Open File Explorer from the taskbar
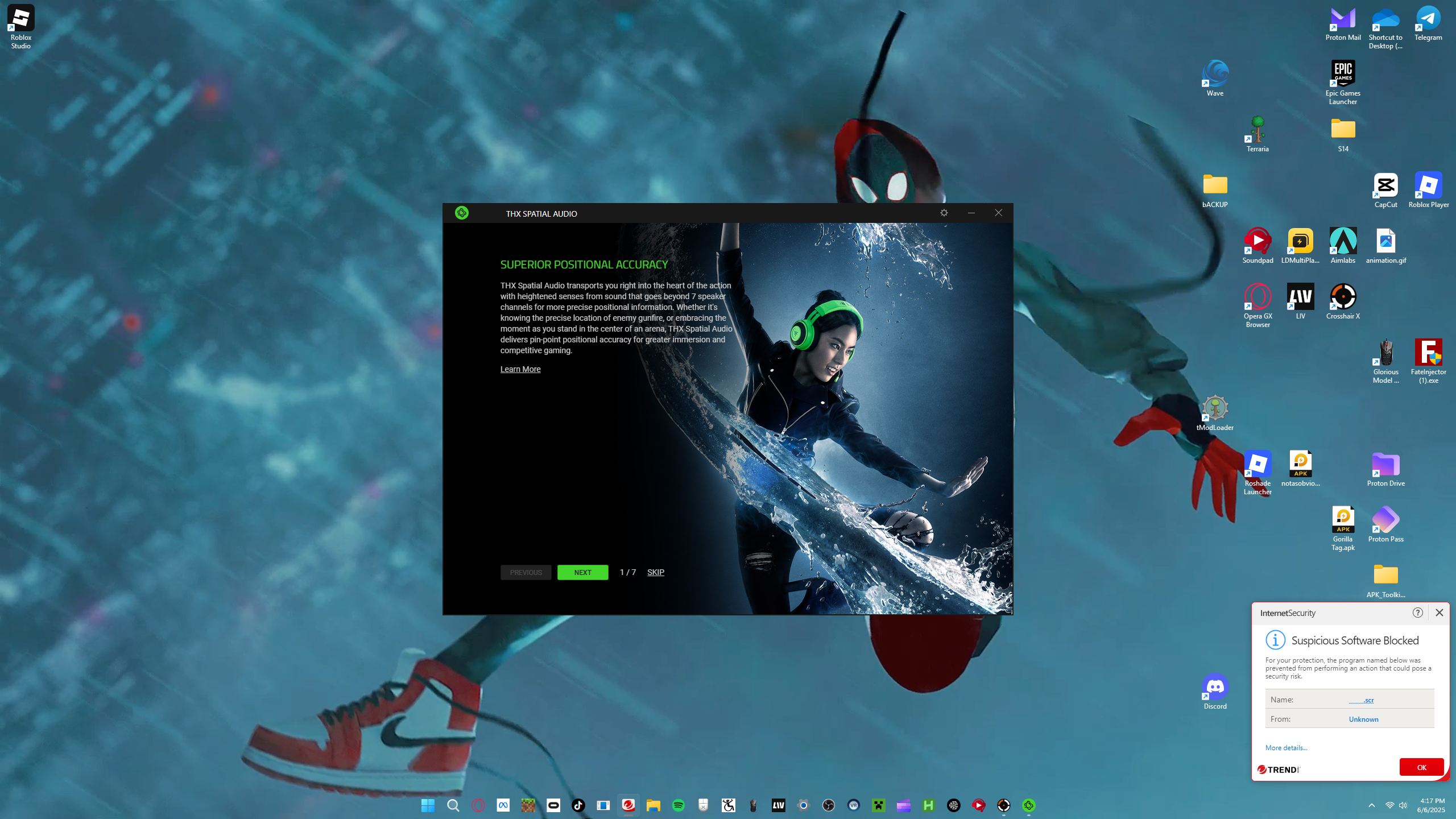Viewport: 1456px width, 819px height. coord(653,805)
